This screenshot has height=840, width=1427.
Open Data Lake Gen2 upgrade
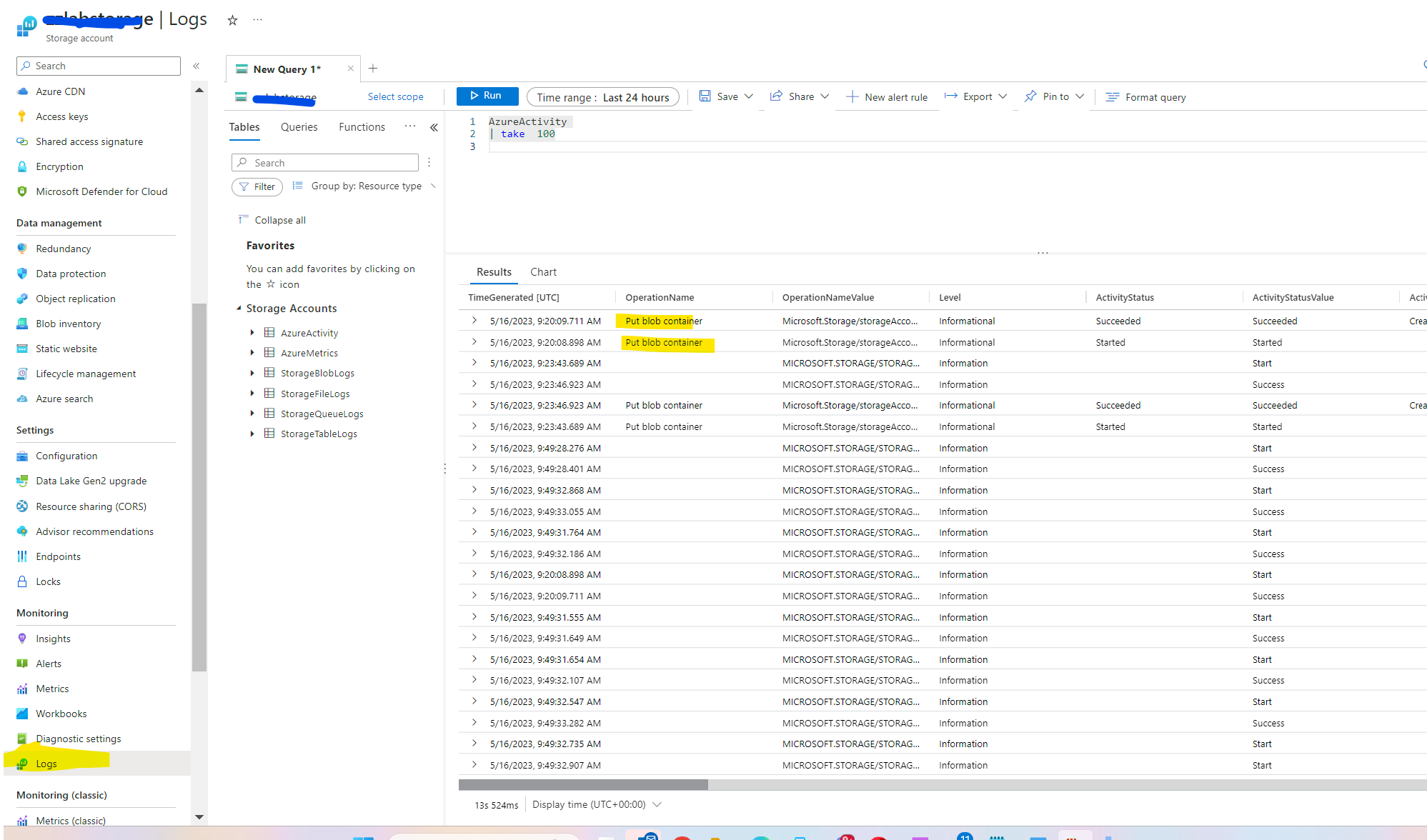[x=91, y=481]
